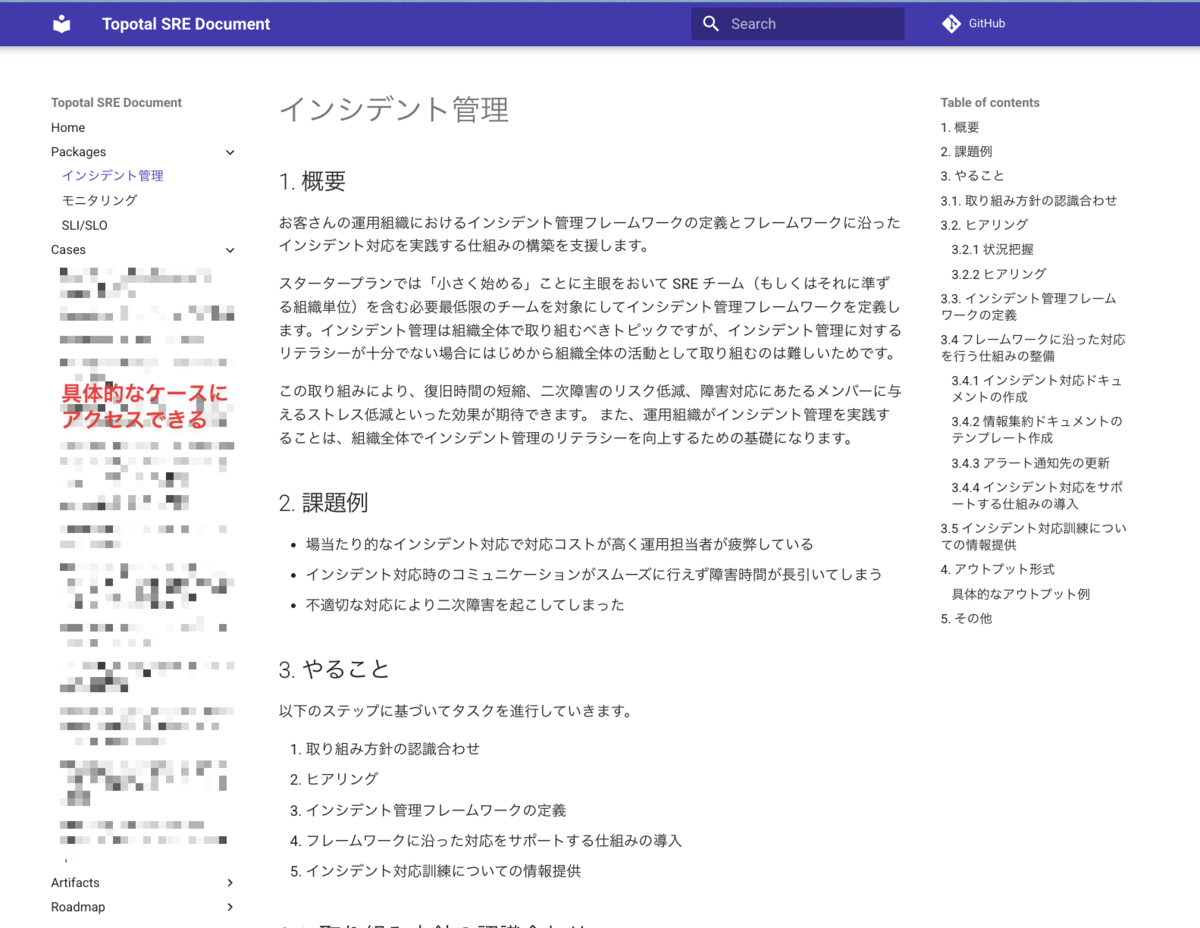Select Home in the navigation sidebar
The width and height of the screenshot is (1200, 928).
(68, 127)
